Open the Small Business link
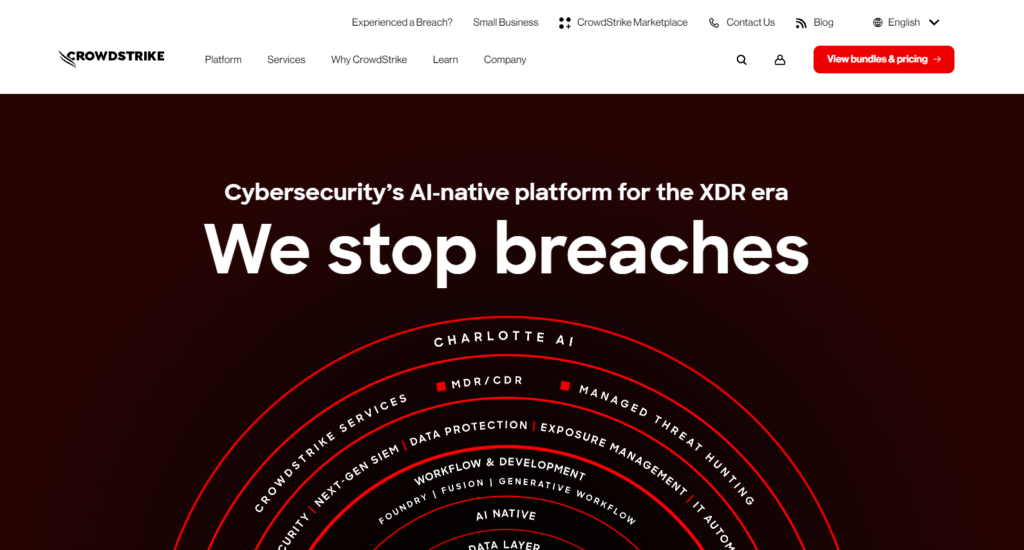The height and width of the screenshot is (550, 1024). click(x=506, y=22)
